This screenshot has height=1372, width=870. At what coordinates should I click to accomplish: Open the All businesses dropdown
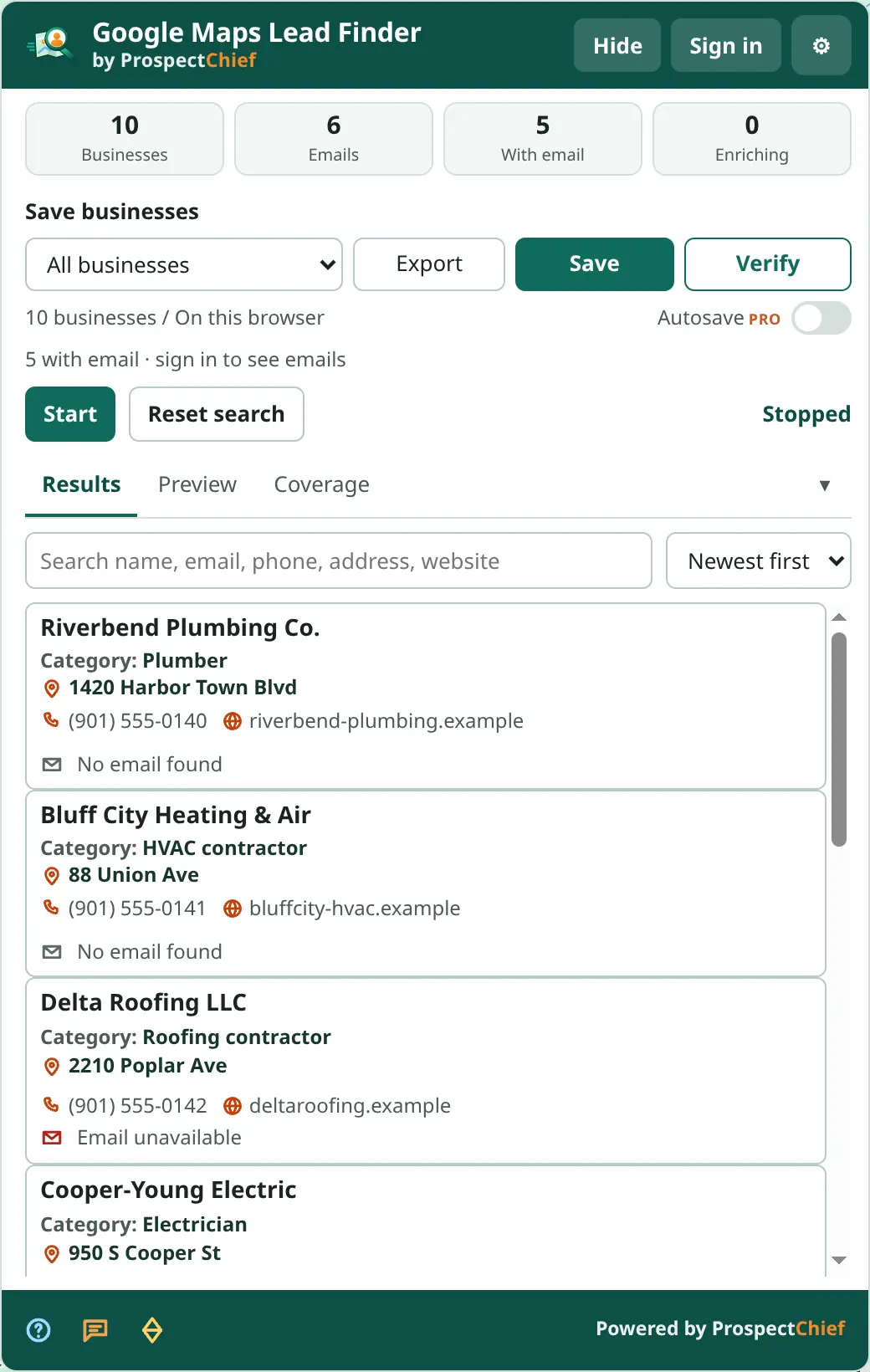[x=184, y=264]
